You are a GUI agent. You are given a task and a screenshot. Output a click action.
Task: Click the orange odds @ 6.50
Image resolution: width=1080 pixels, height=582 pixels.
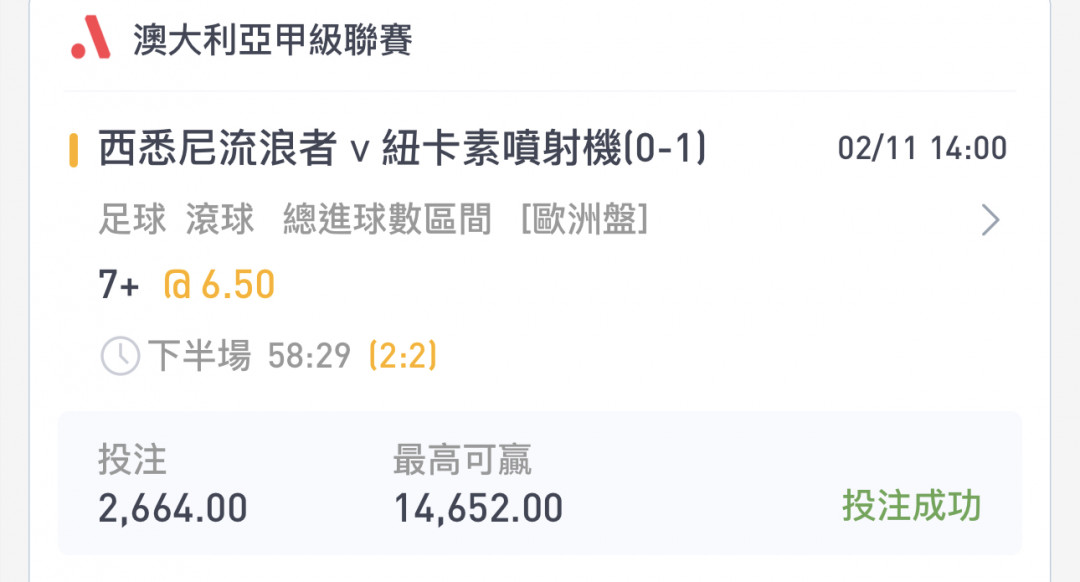point(219,284)
